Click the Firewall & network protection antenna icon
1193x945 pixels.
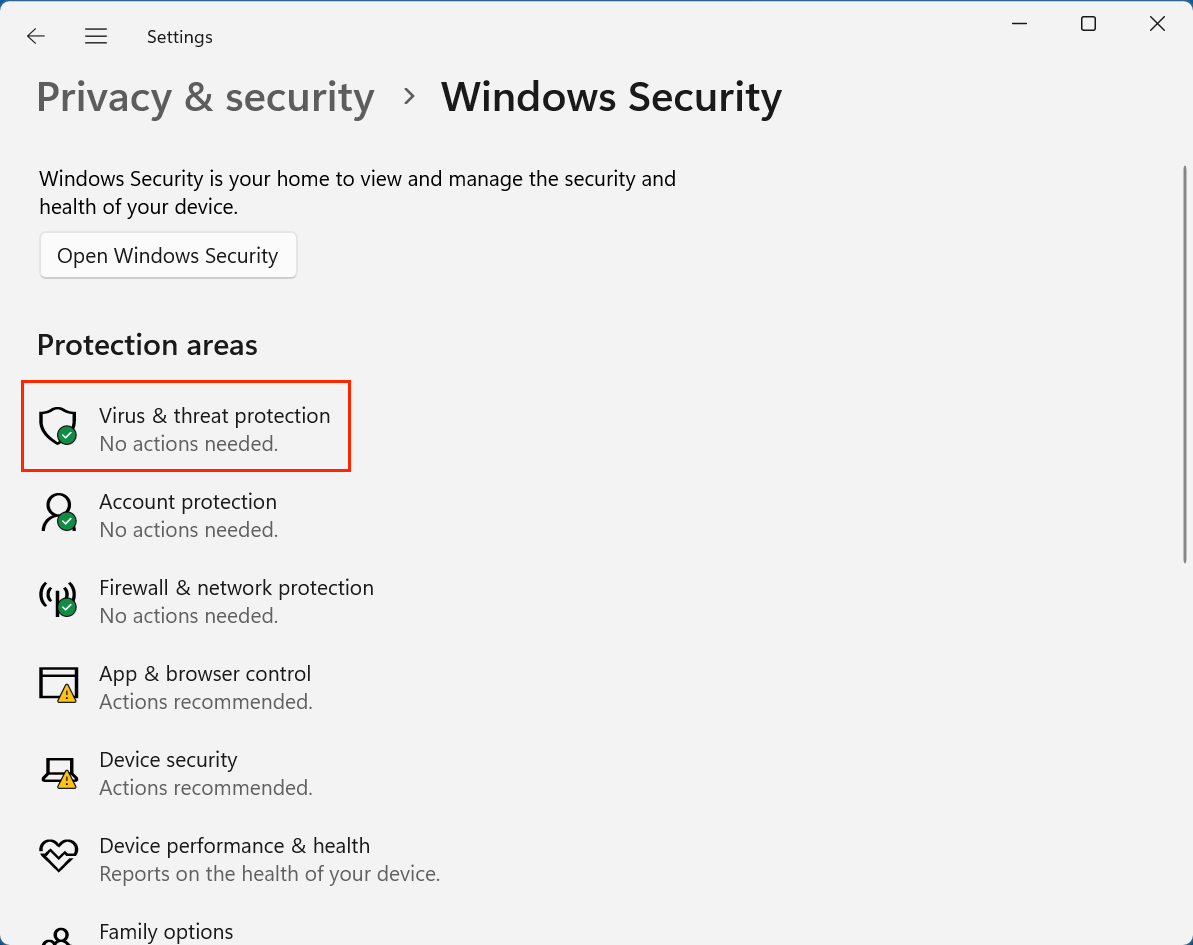pos(57,598)
